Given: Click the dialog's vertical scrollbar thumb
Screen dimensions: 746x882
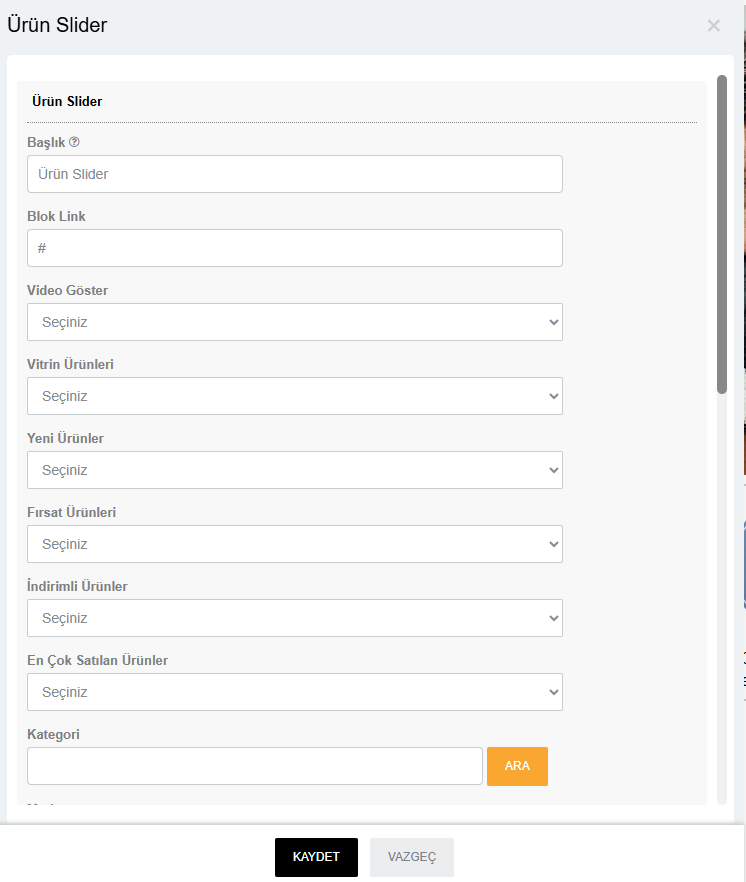Looking at the screenshot, I should [x=722, y=235].
